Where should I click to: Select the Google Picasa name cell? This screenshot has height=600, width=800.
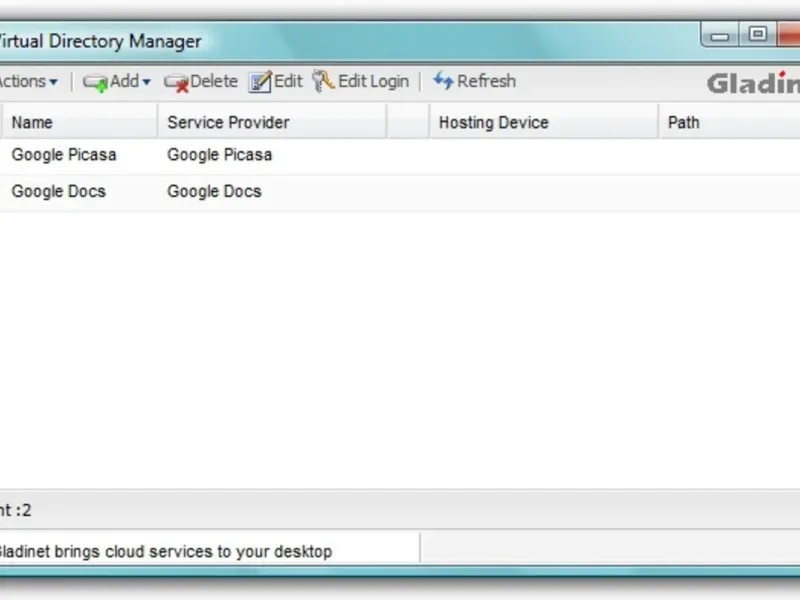click(64, 155)
